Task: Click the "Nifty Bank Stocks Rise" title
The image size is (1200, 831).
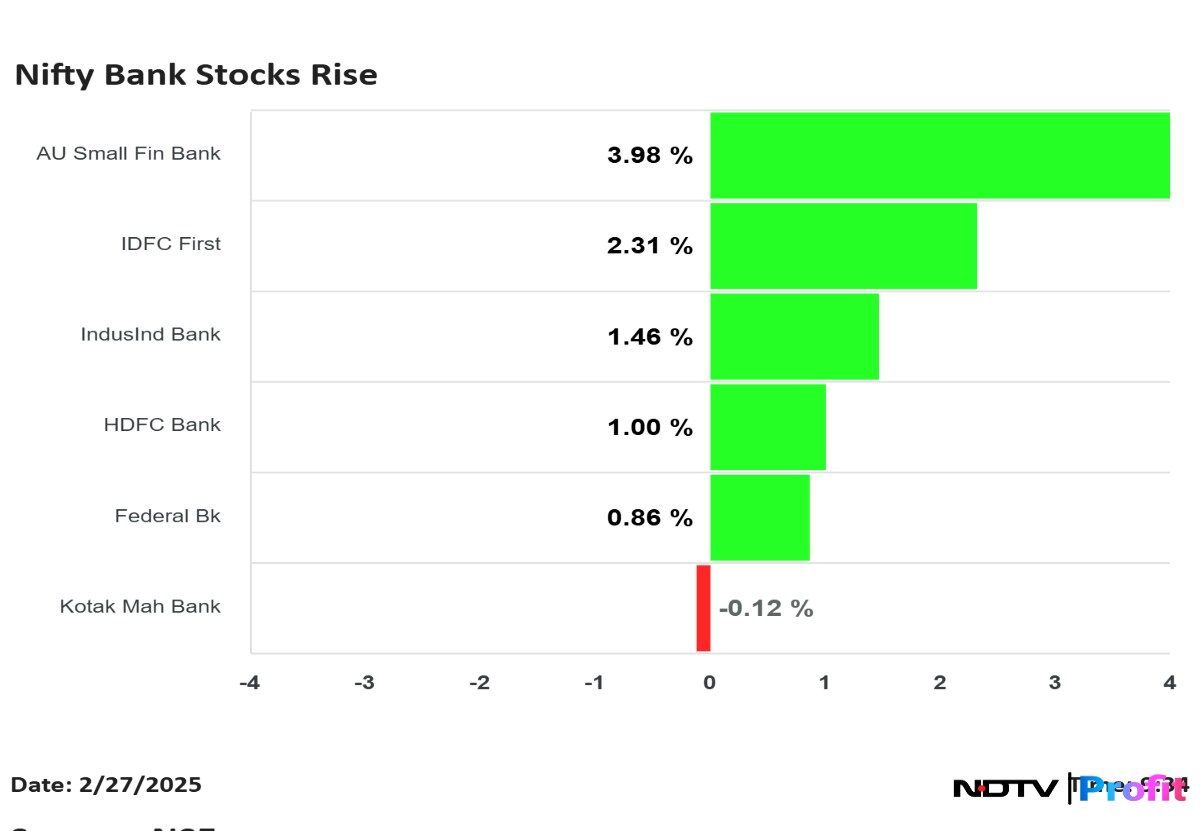Action: (x=196, y=75)
